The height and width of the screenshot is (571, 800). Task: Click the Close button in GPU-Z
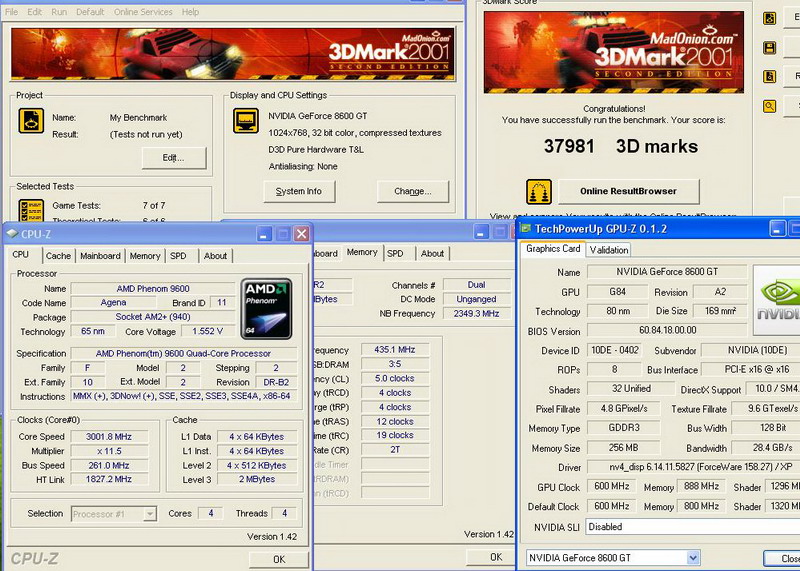pos(783,558)
